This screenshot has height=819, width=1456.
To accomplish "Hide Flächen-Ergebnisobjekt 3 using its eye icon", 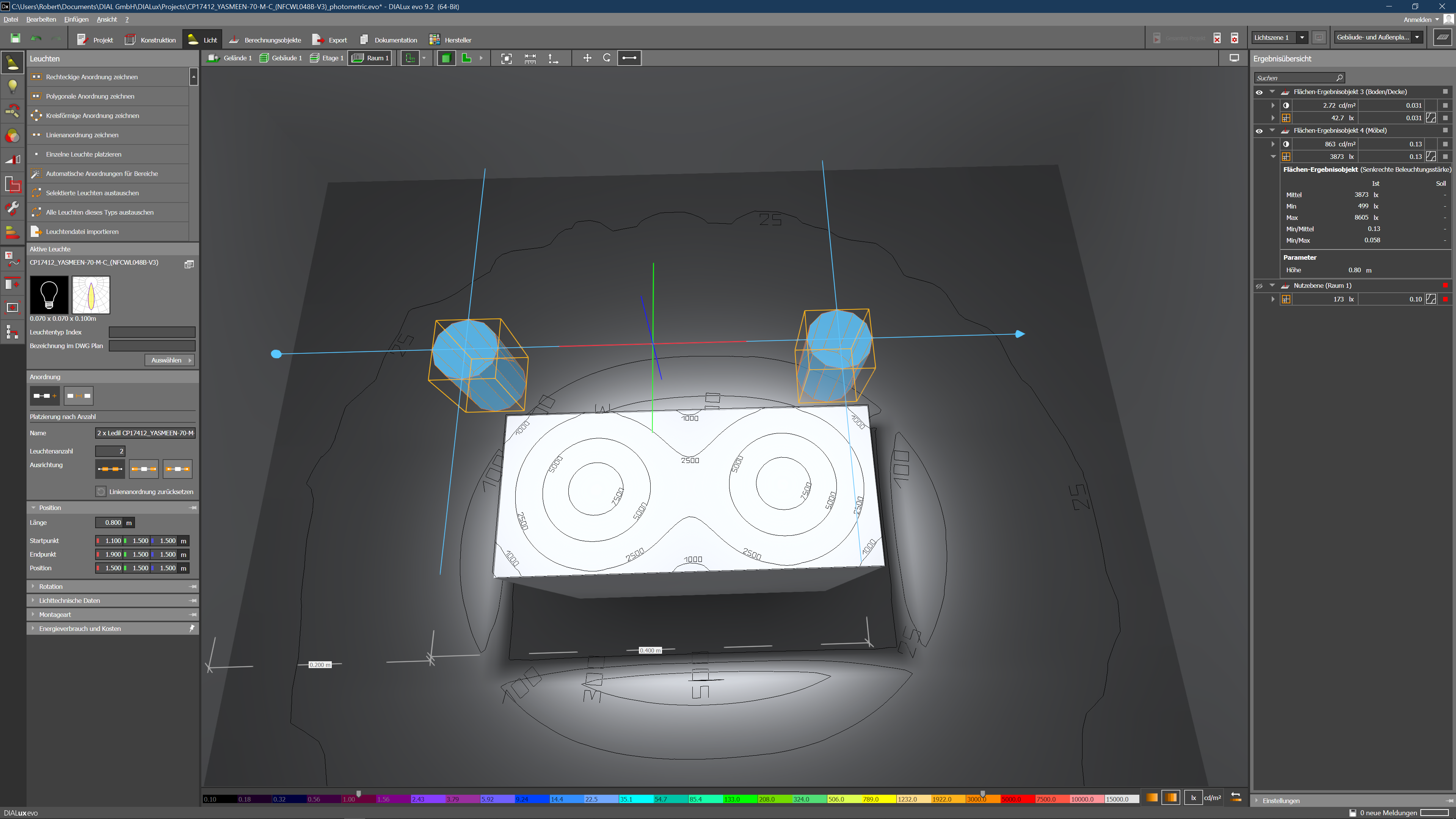I will tap(1259, 92).
